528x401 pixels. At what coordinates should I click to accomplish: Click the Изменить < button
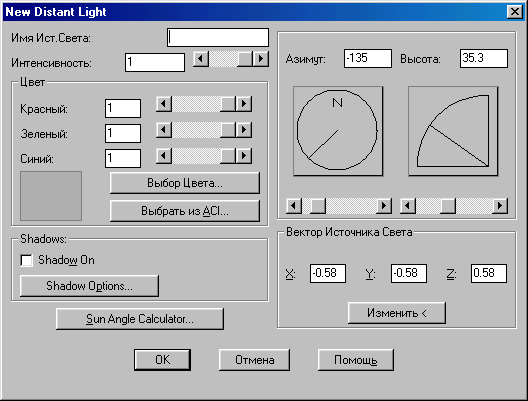[x=397, y=313]
